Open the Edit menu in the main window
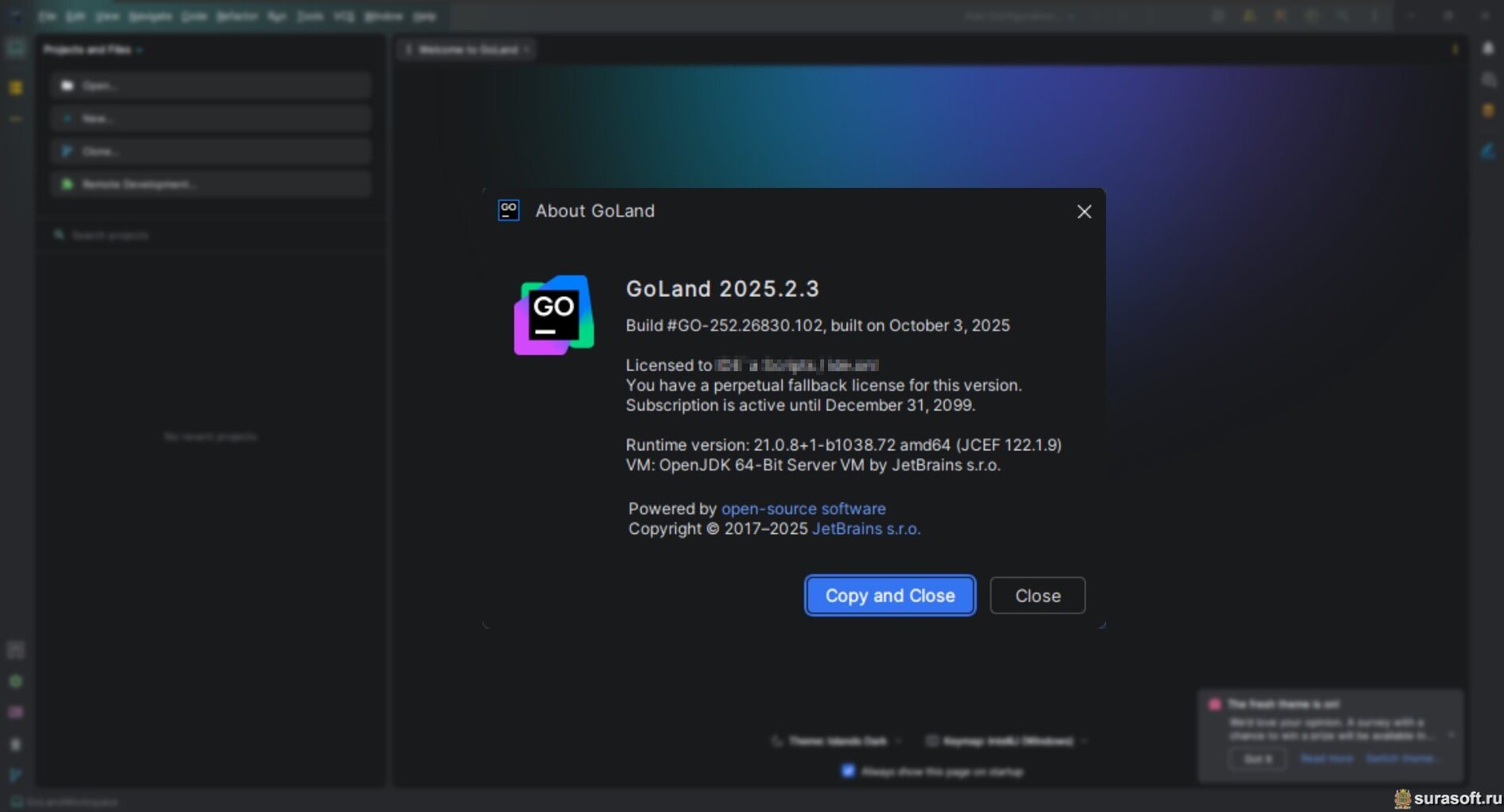 click(76, 16)
